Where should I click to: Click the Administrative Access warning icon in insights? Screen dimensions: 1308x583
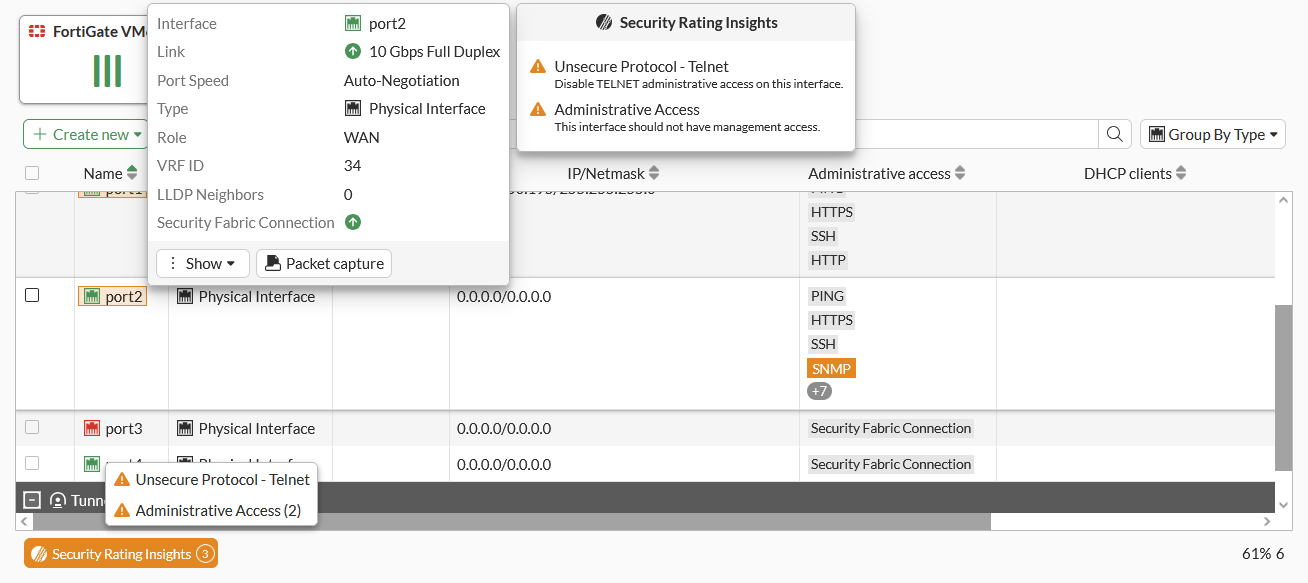coord(538,110)
